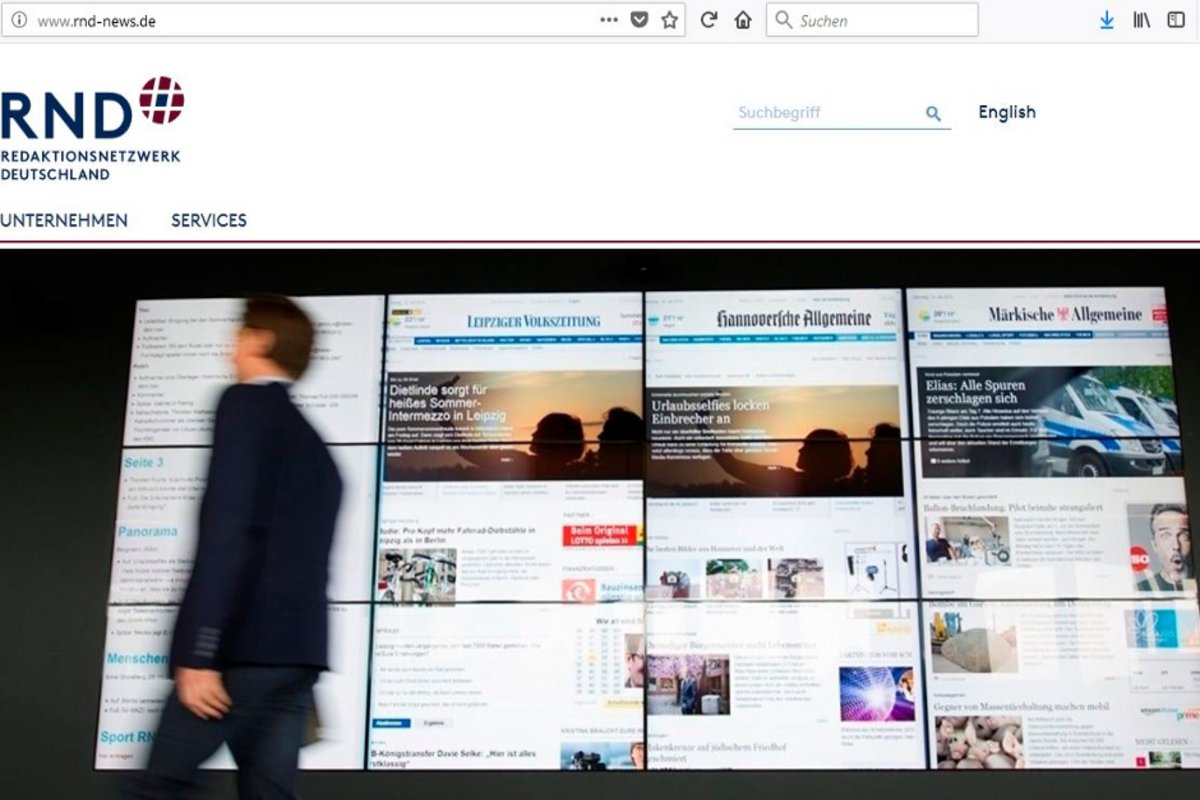
Task: Switch site language to English
Action: click(x=1006, y=112)
